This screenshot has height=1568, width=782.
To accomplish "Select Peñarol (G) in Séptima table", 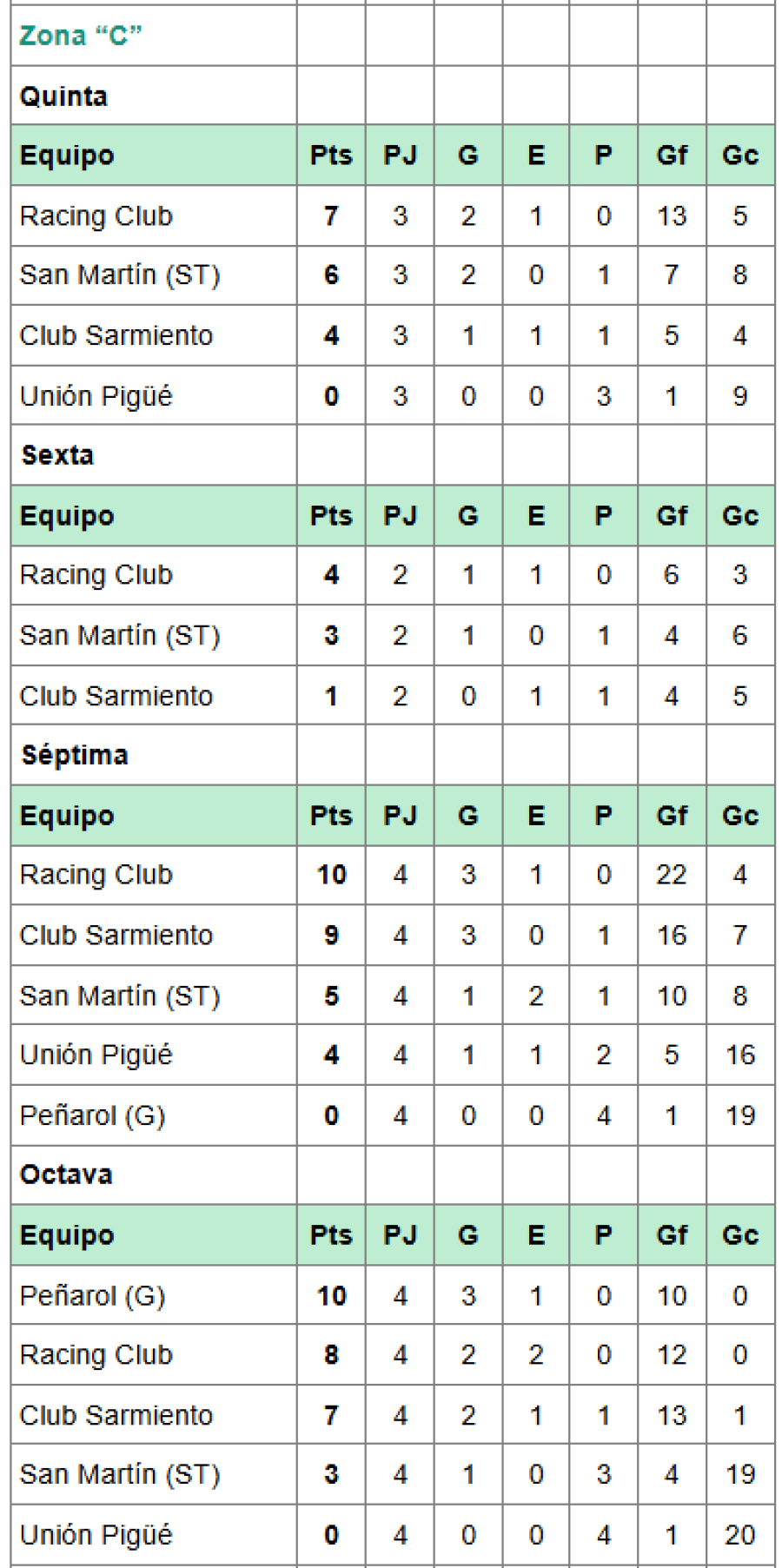I will [x=93, y=1116].
